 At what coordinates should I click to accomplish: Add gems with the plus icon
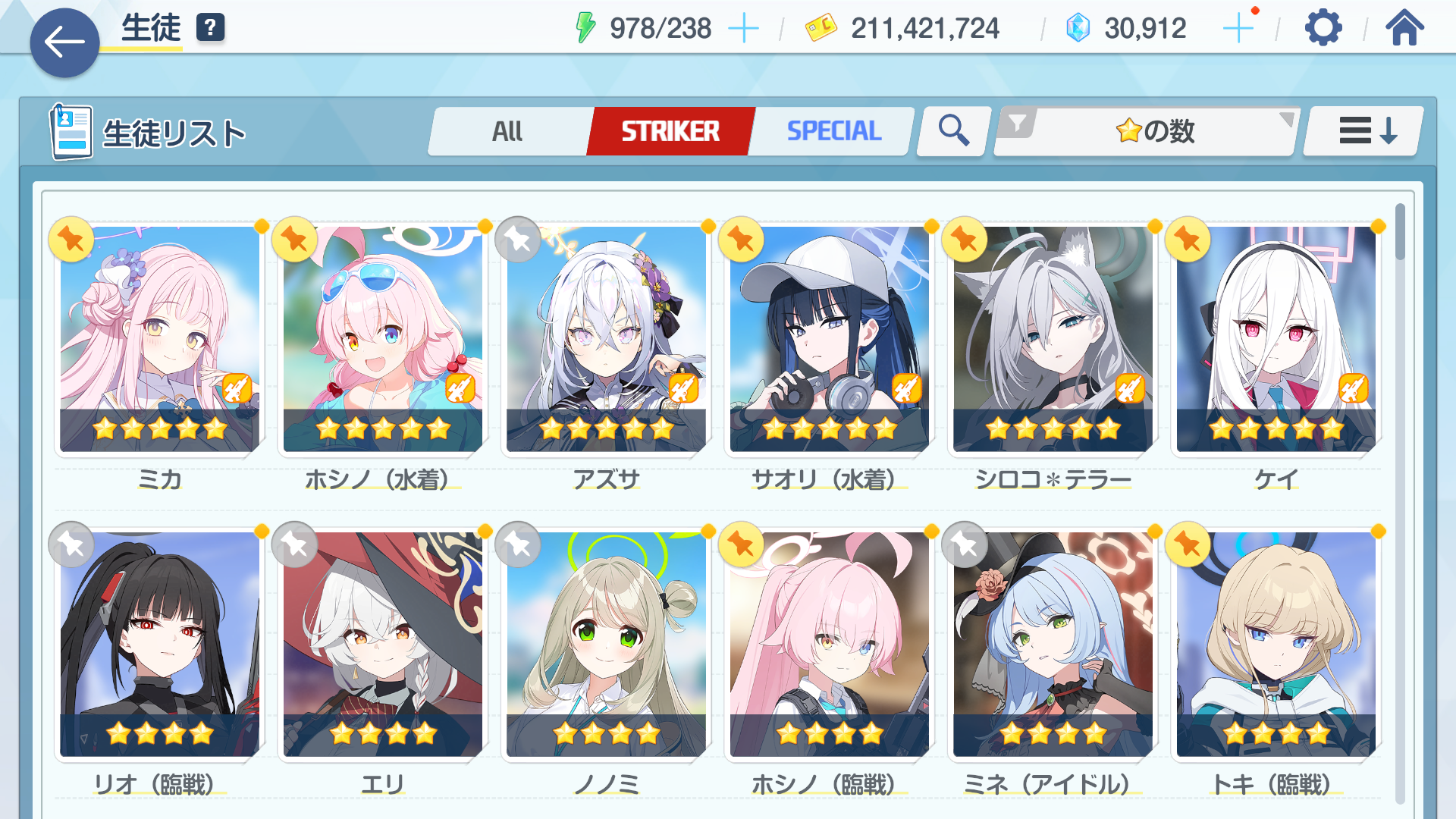click(1239, 29)
